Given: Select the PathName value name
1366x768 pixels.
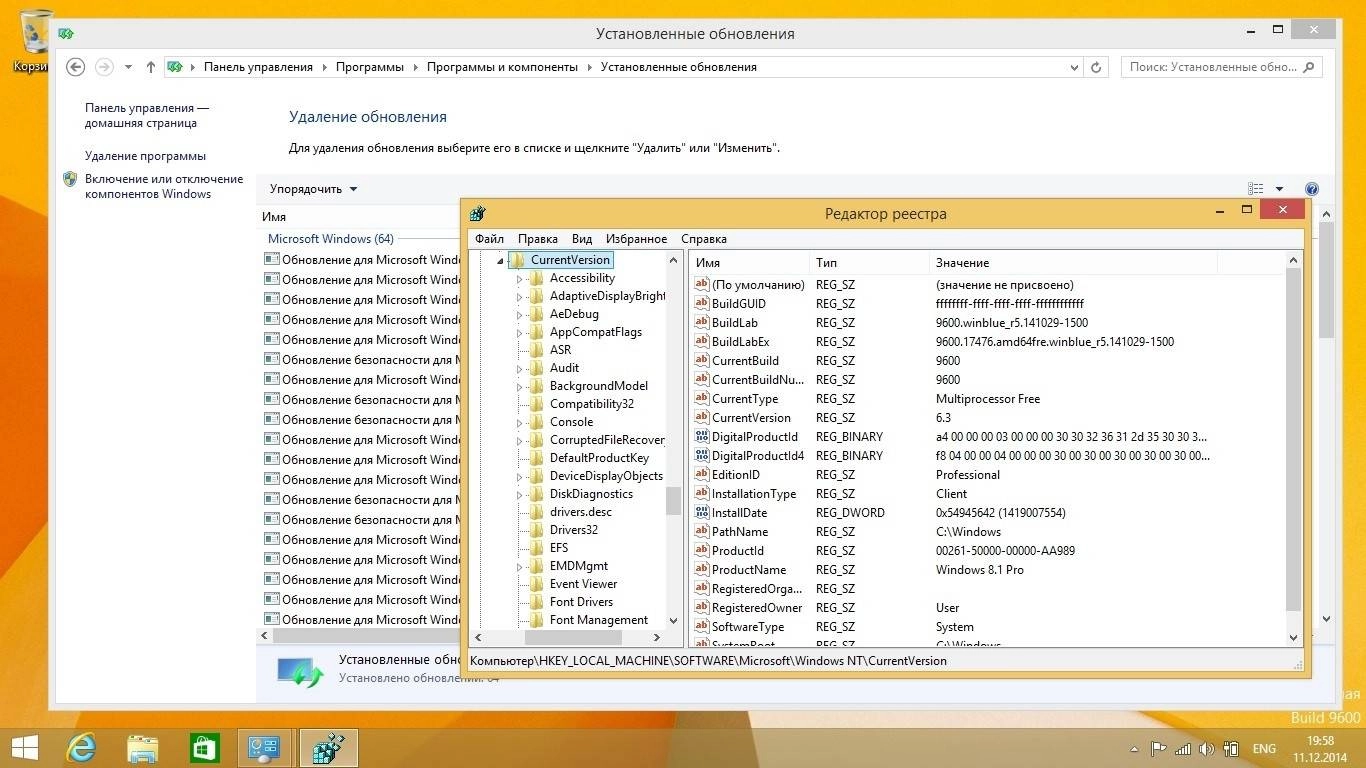Looking at the screenshot, I should (740, 532).
